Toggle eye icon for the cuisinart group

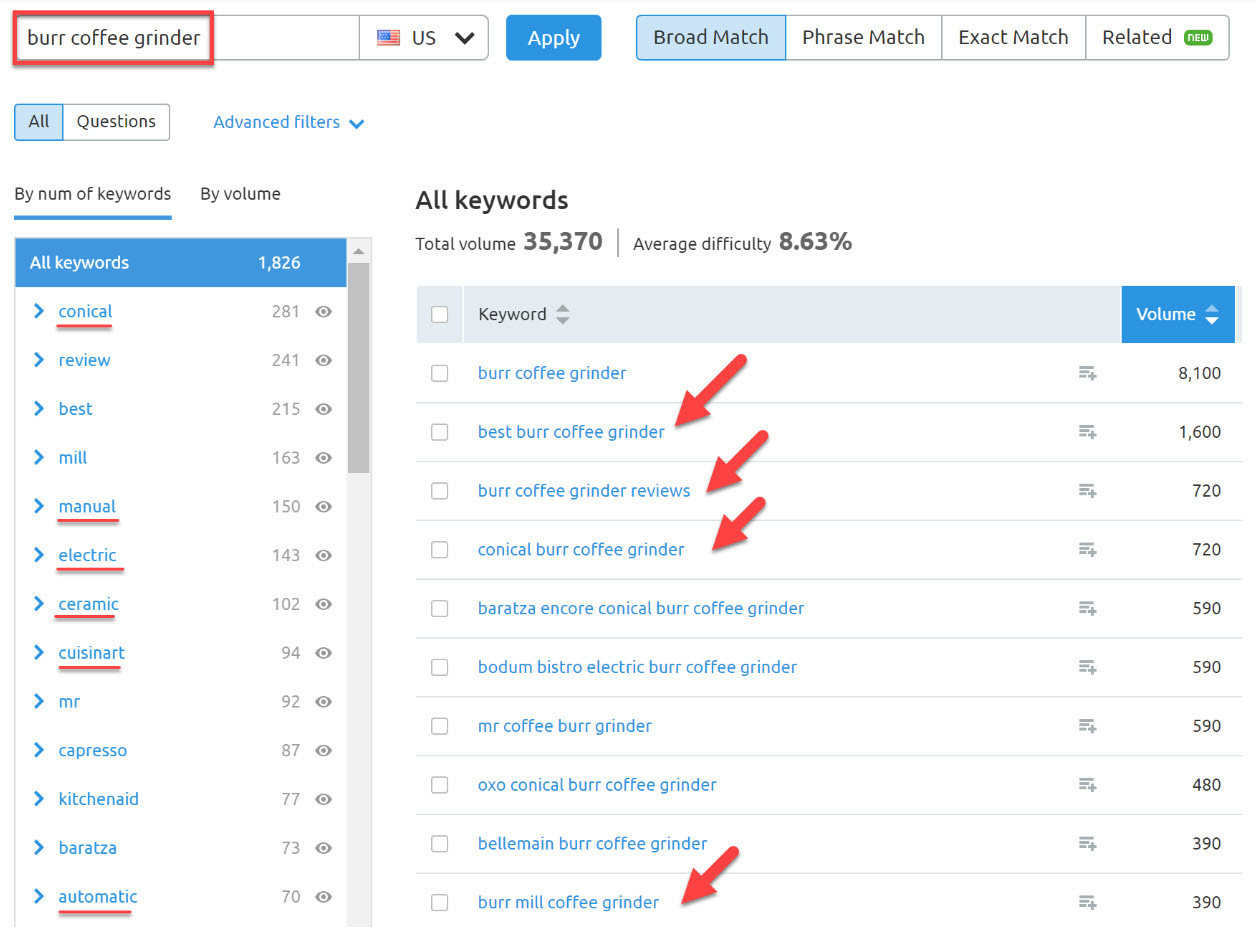[323, 653]
